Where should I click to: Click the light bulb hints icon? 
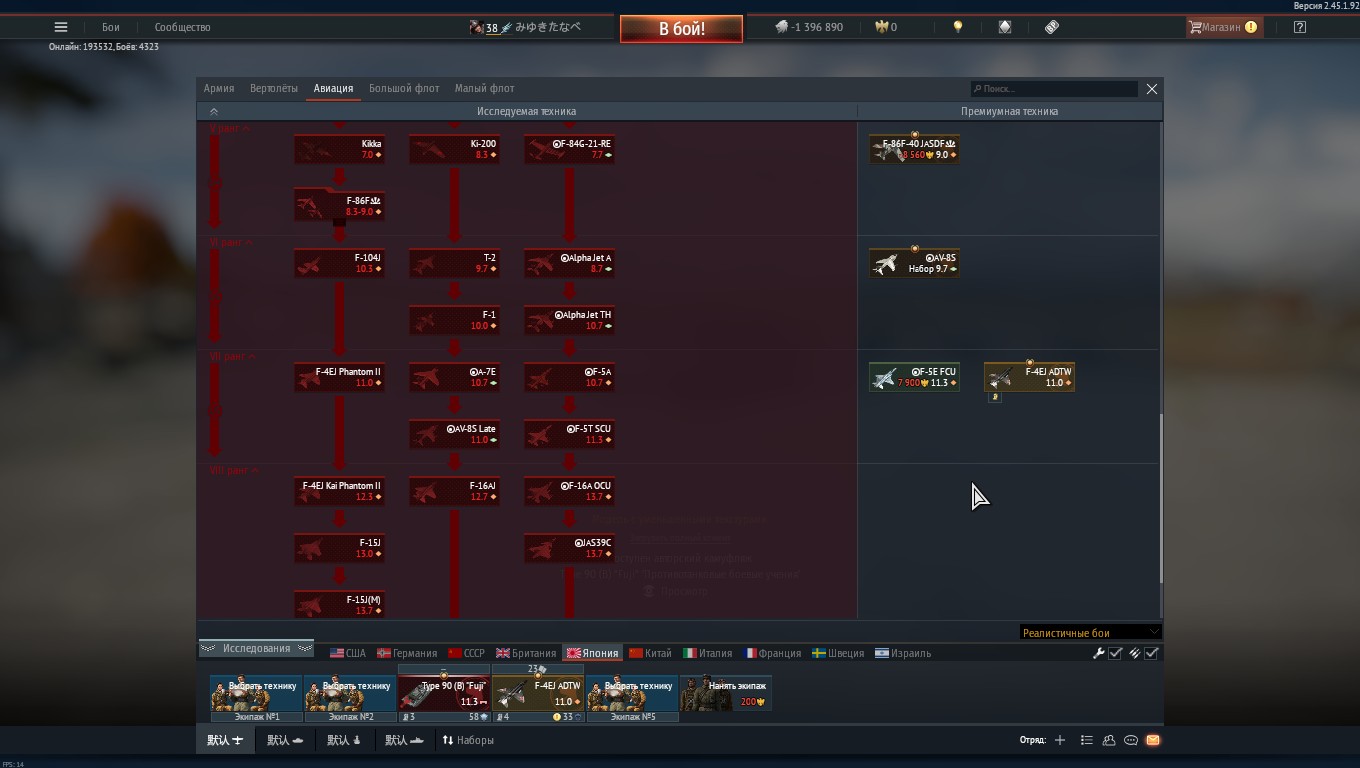[x=958, y=27]
